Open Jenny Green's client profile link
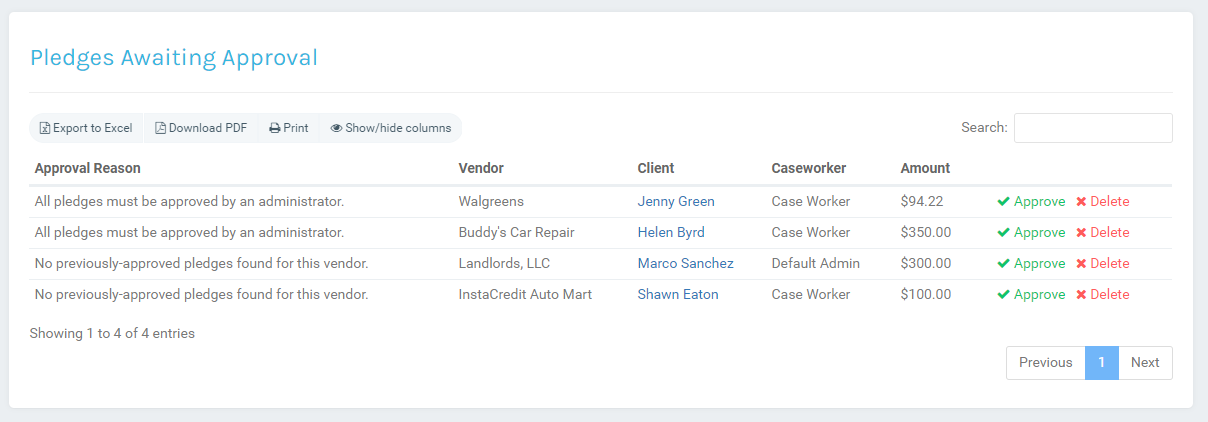 (676, 201)
